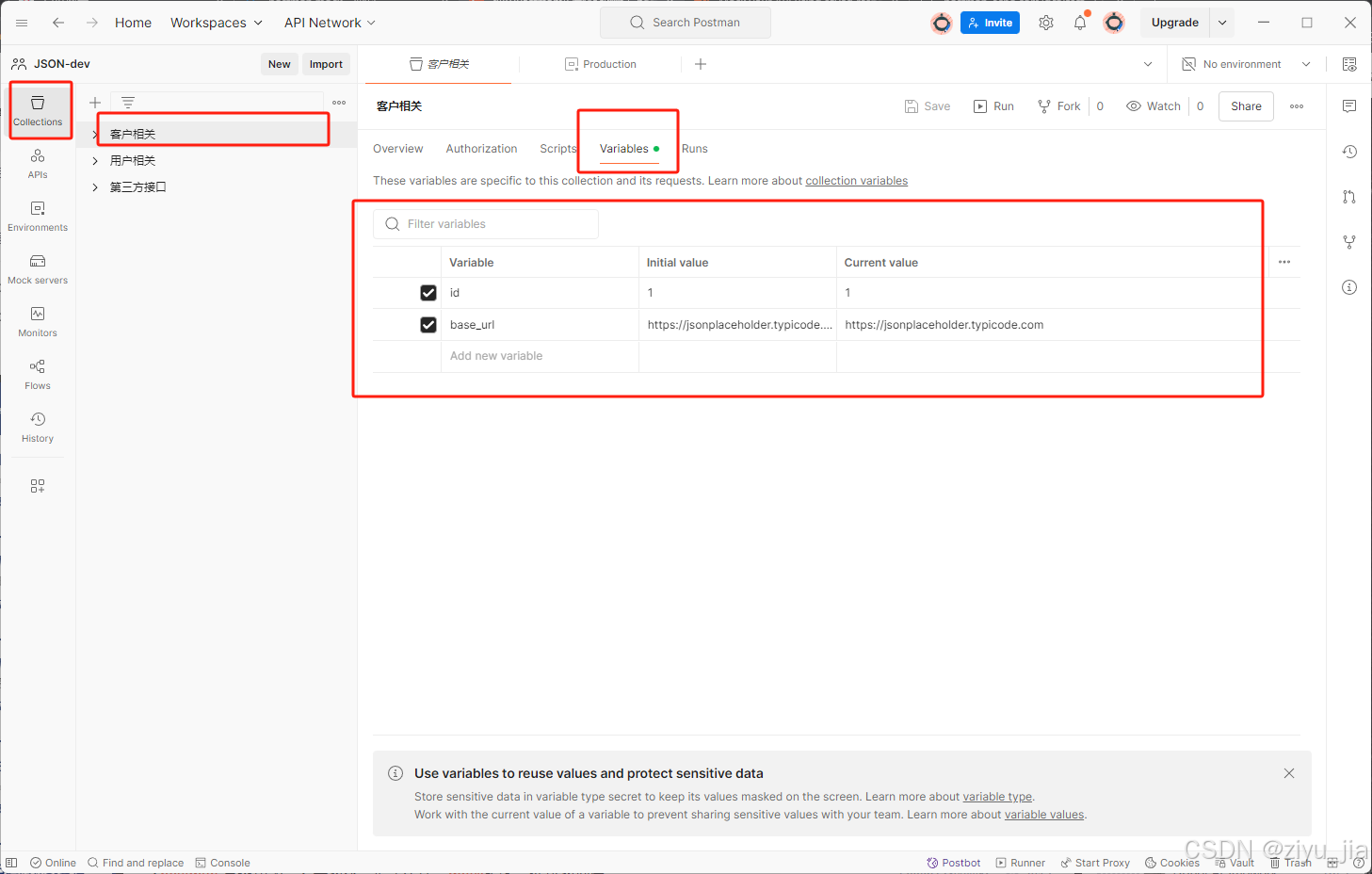The image size is (1372, 874).
Task: Click the Run collection button
Action: [x=993, y=106]
